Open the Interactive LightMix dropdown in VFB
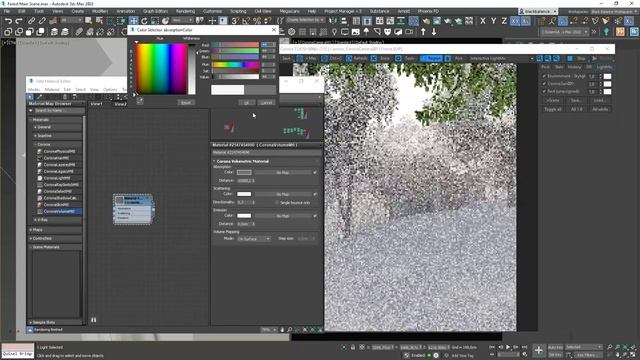 502,58
